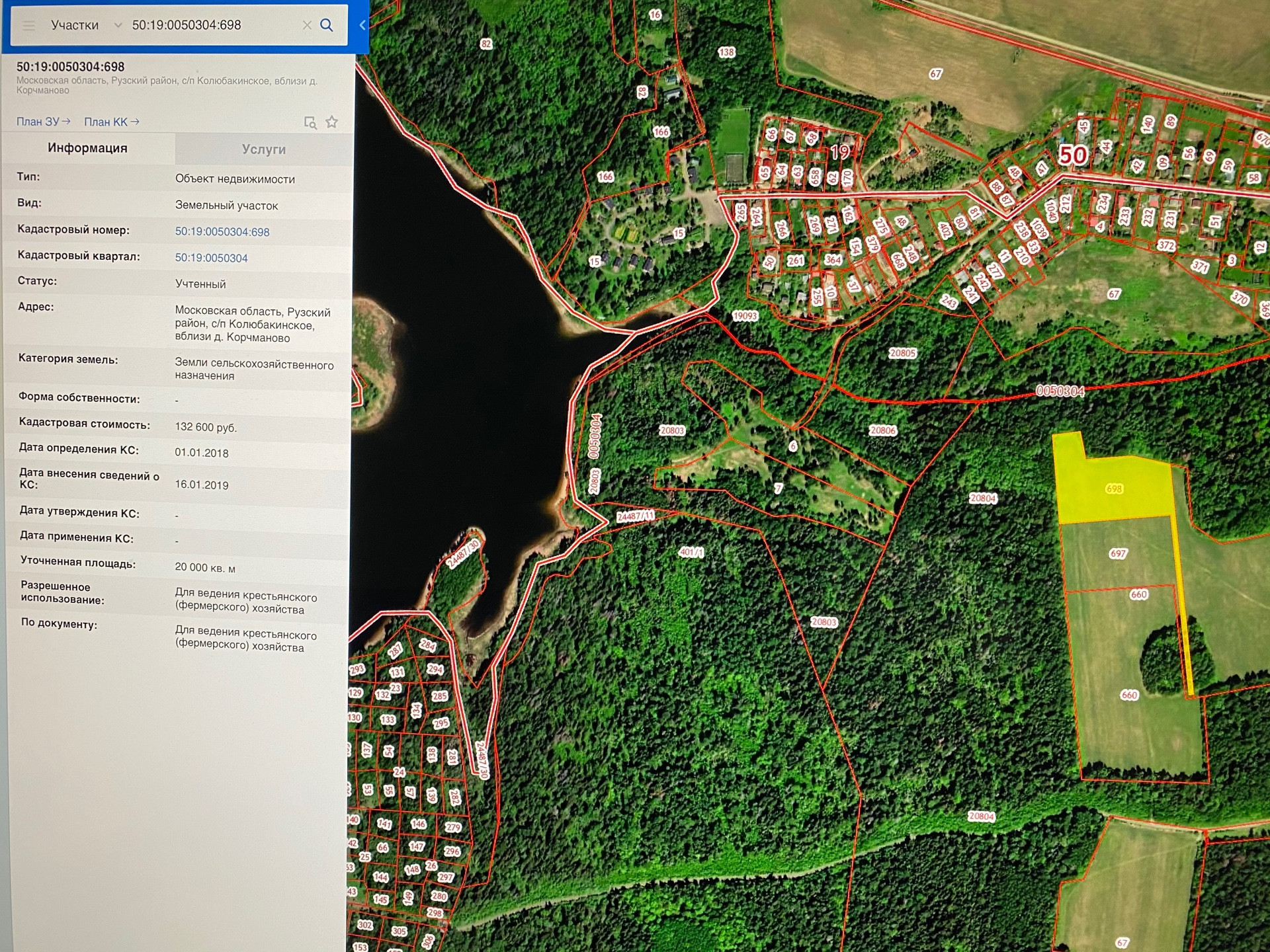1270x952 pixels.
Task: Add parcel to favorites with star icon
Action: point(332,122)
